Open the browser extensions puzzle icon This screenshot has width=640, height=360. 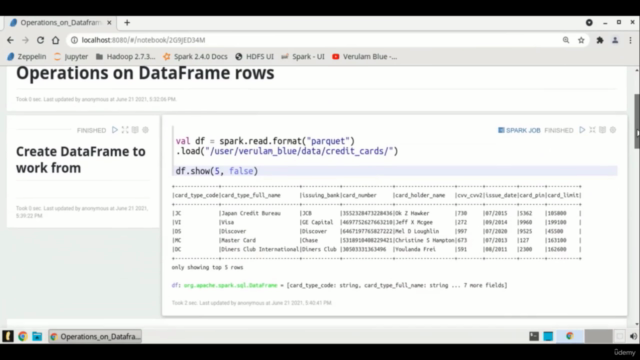[x=600, y=40]
